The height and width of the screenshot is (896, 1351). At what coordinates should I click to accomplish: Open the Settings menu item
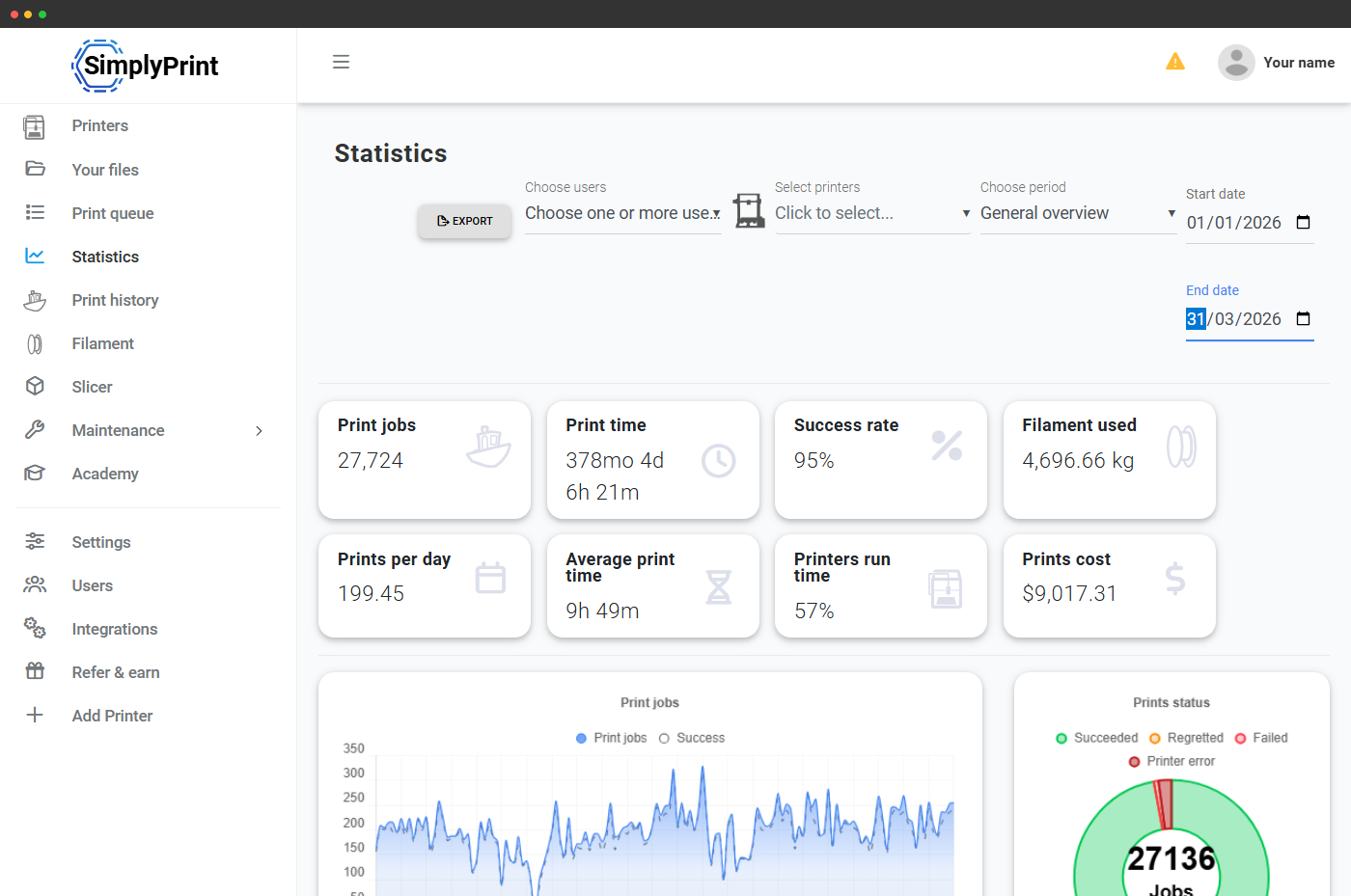[101, 542]
